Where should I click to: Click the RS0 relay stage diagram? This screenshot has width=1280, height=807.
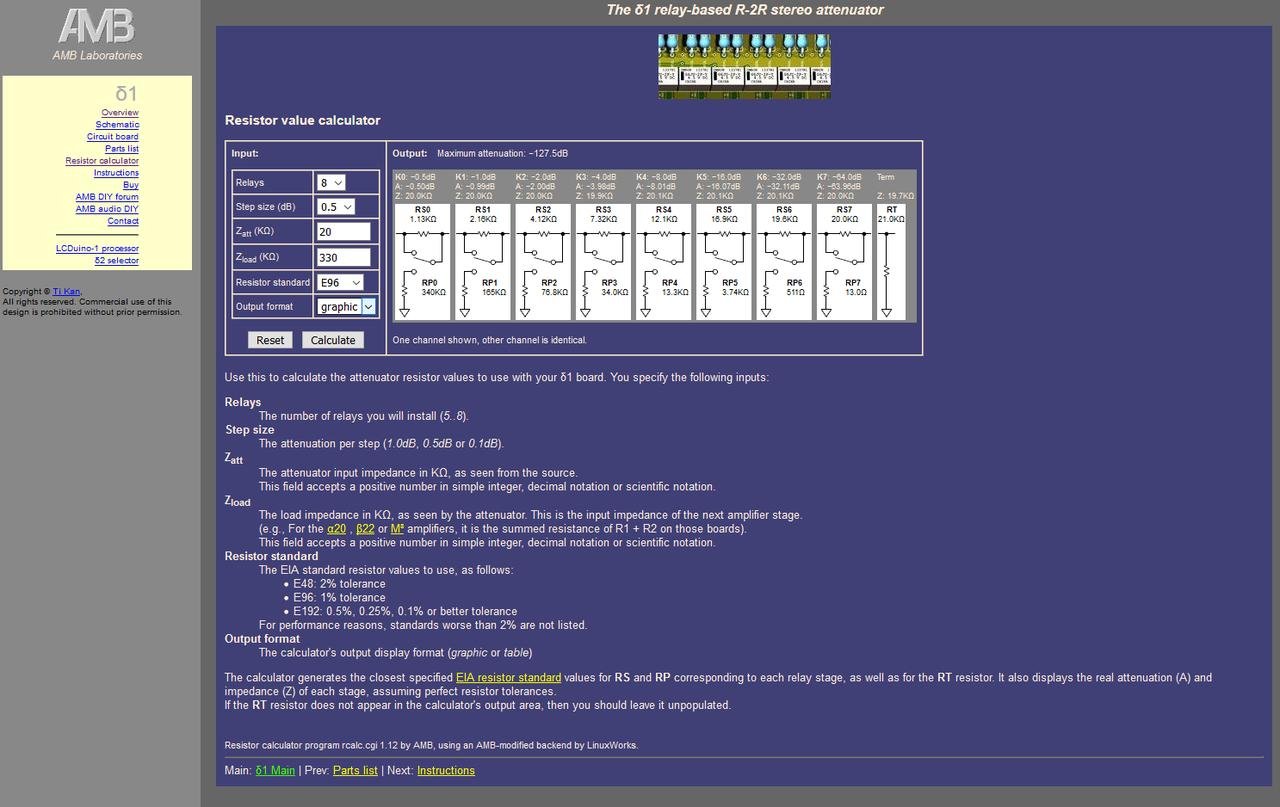pos(422,262)
